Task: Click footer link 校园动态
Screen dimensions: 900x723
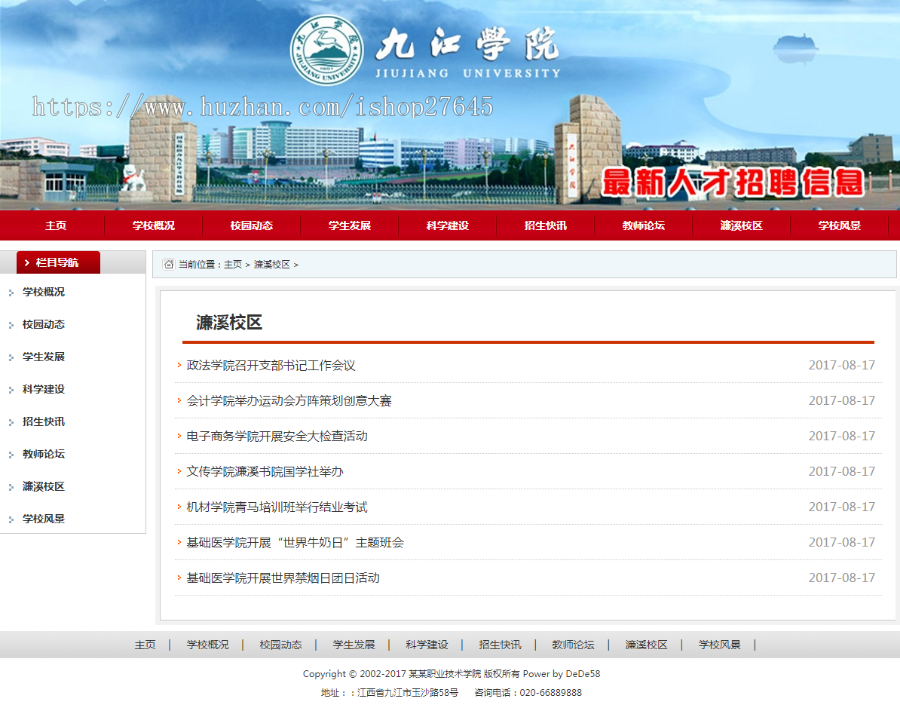Action: [281, 645]
